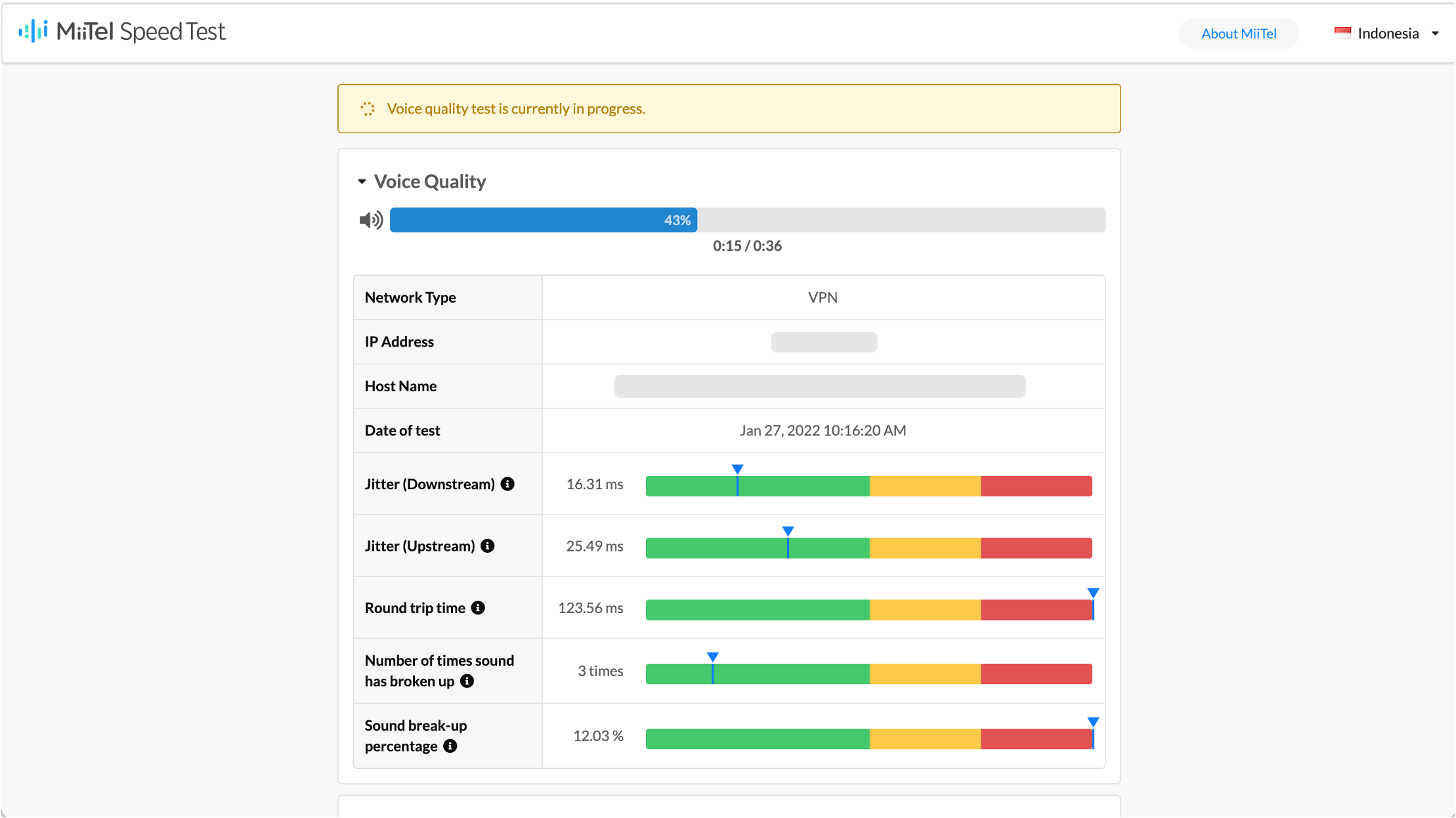The image size is (1456, 818).
Task: Click the MiiTel Speed Test title
Action: [141, 32]
